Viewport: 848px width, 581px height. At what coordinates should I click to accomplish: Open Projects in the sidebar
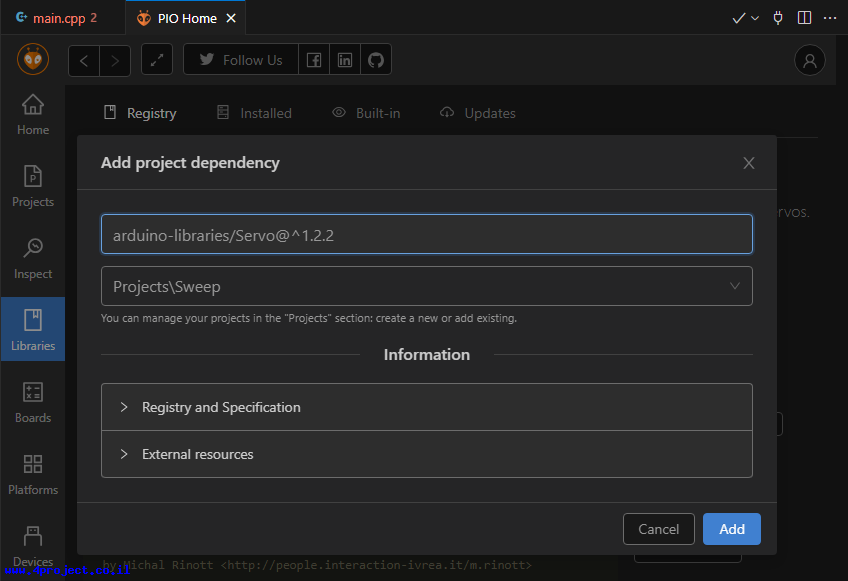(33, 187)
